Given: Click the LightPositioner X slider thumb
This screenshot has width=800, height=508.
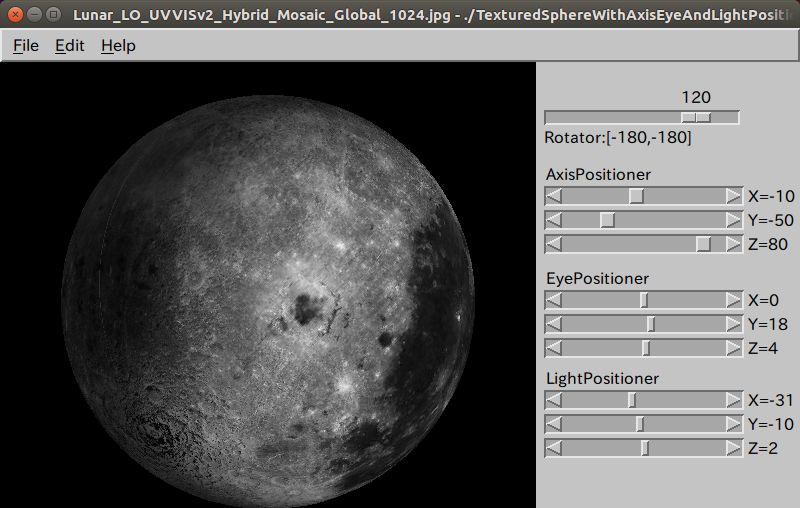Looking at the screenshot, I should click(632, 400).
